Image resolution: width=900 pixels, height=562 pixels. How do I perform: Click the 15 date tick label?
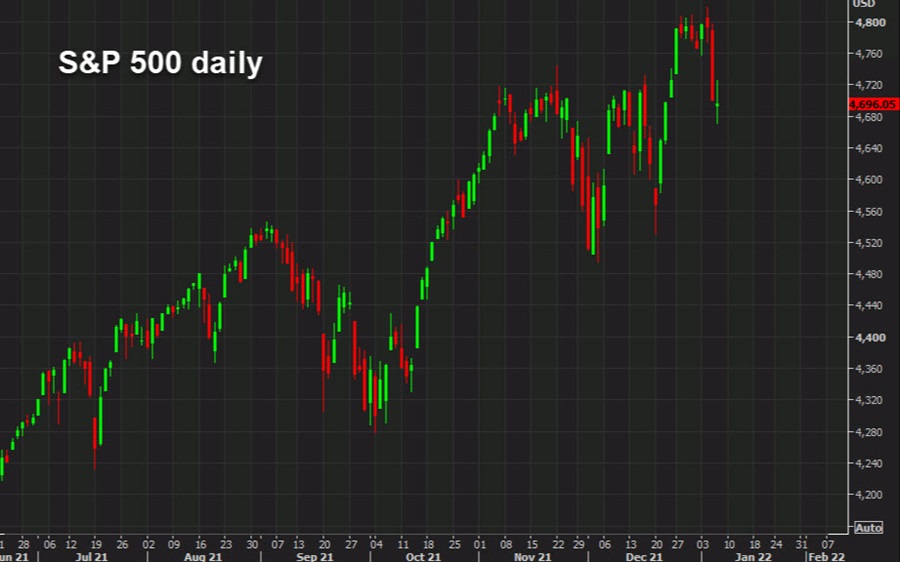click(x=532, y=544)
